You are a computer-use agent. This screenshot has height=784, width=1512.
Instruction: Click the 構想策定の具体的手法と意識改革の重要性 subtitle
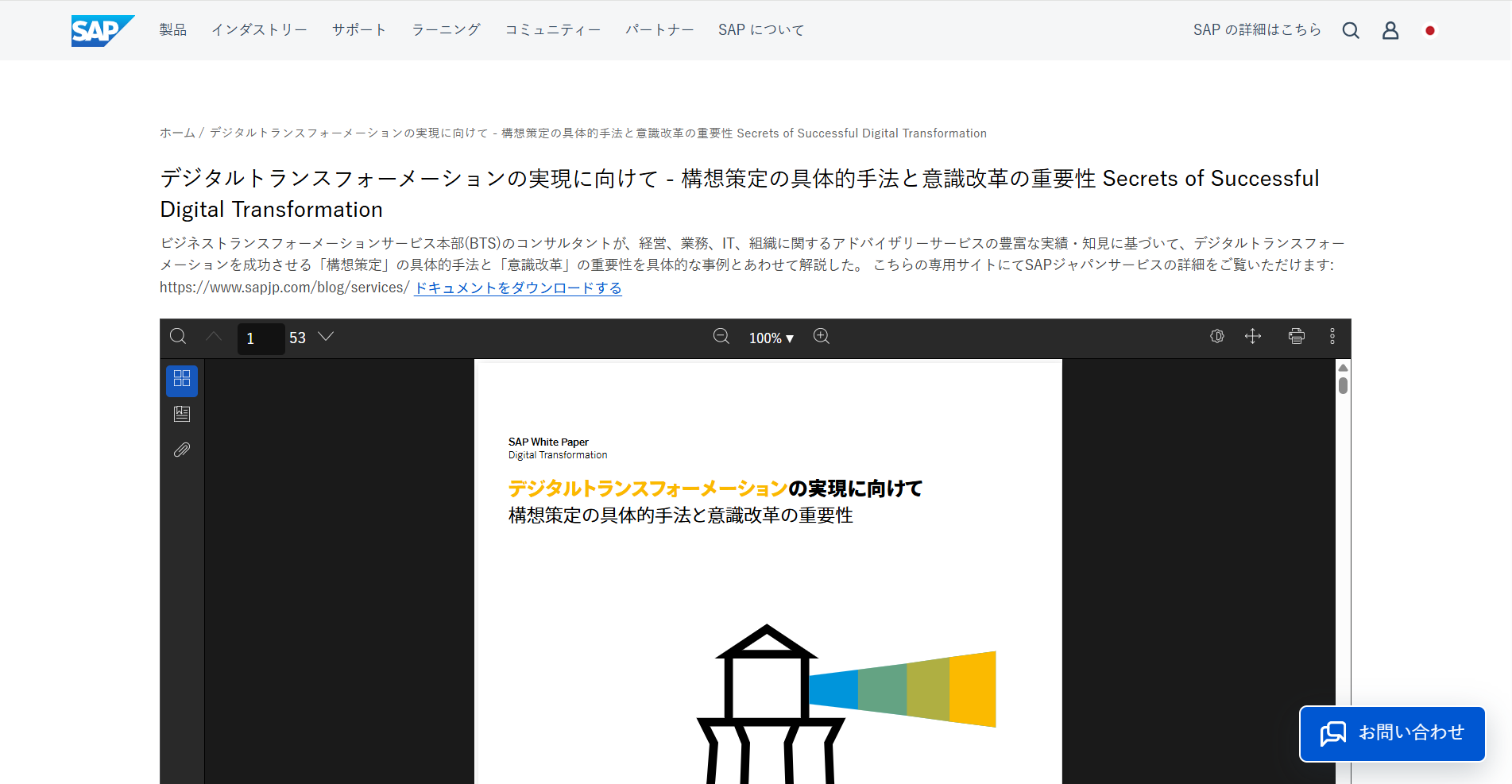[x=681, y=516]
